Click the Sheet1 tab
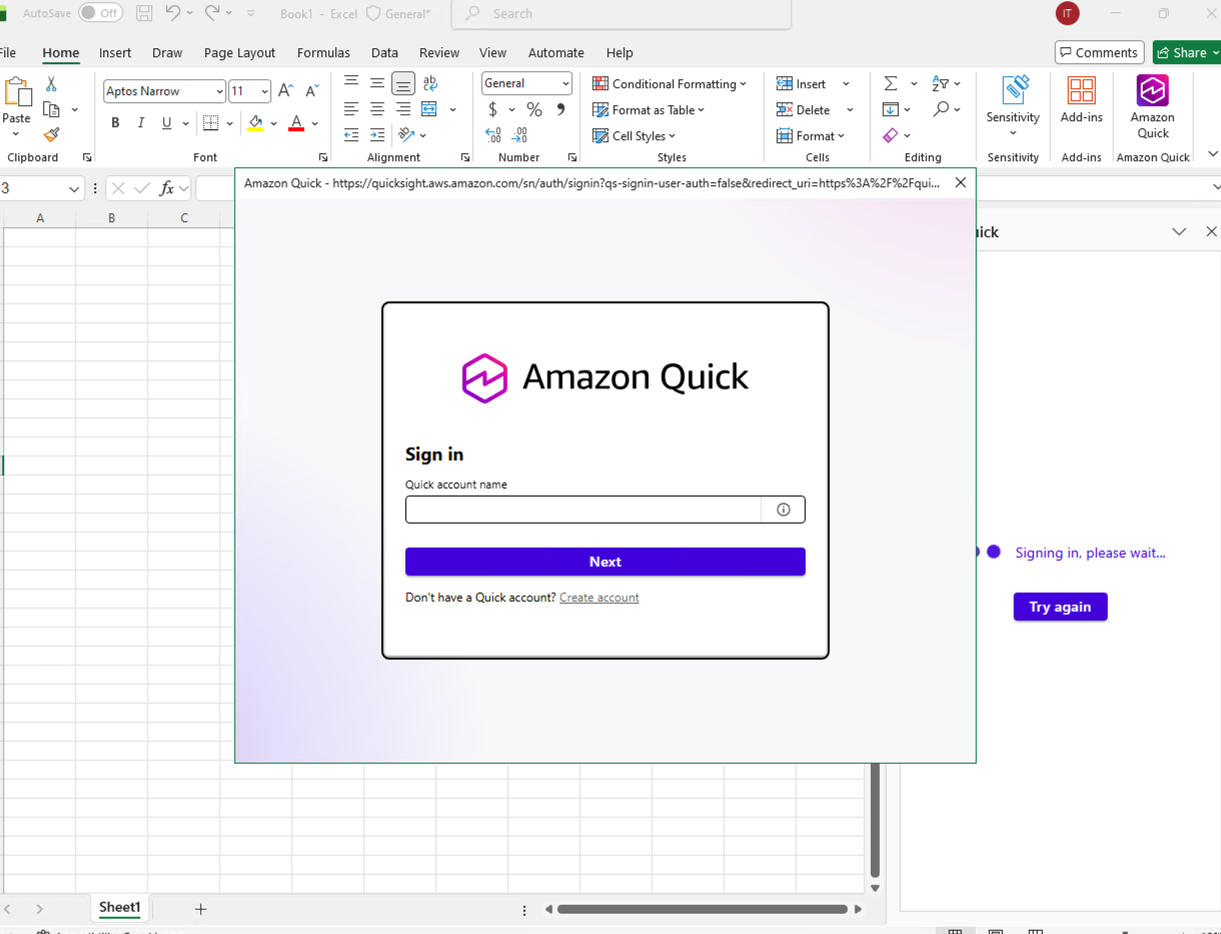The width and height of the screenshot is (1221, 934). pyautogui.click(x=119, y=908)
